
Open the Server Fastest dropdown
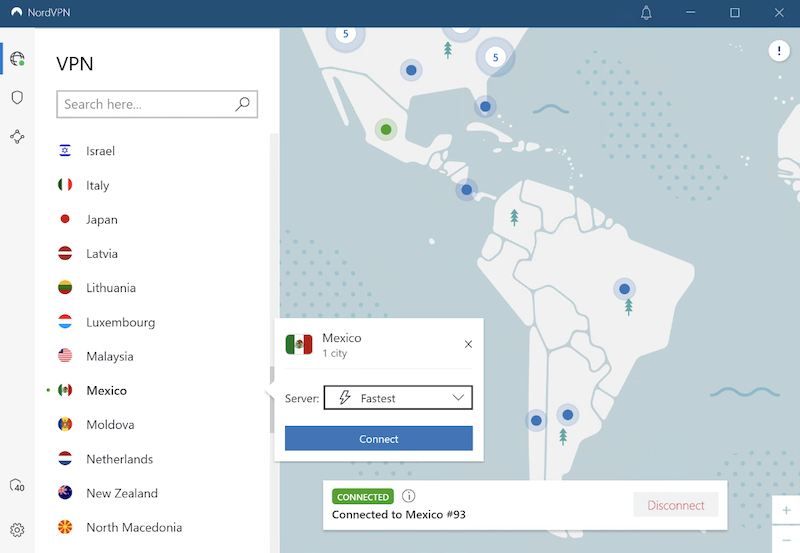pos(398,398)
